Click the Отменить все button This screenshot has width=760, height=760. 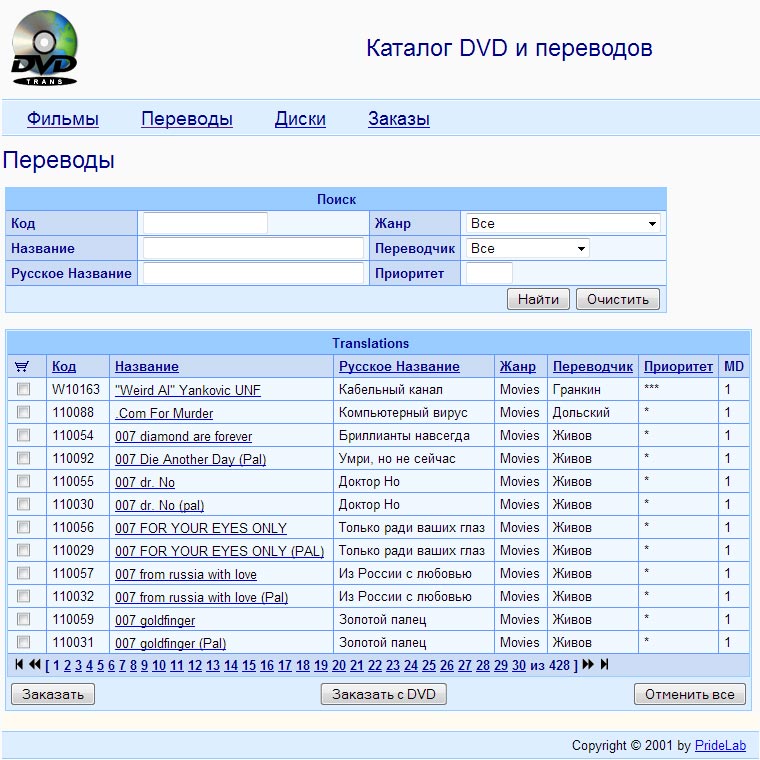[689, 694]
